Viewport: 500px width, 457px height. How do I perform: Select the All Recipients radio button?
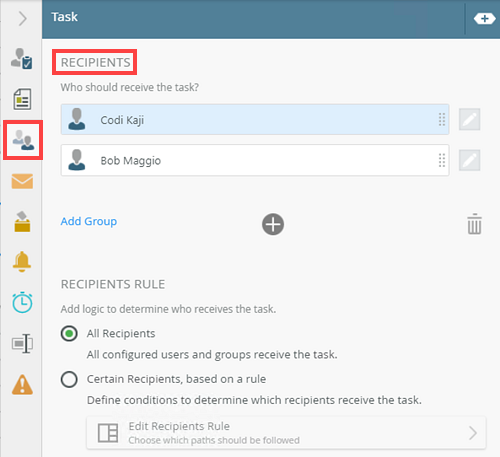69,333
